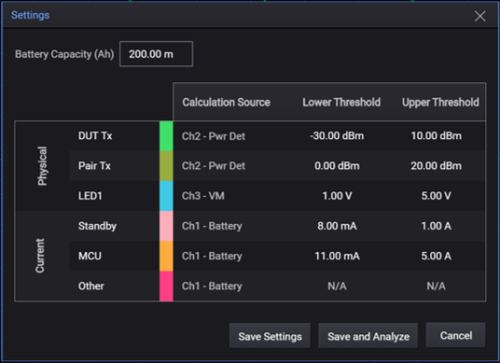
Task: Open Standby calculation source Ch1 - Battery
Action: pos(212,226)
